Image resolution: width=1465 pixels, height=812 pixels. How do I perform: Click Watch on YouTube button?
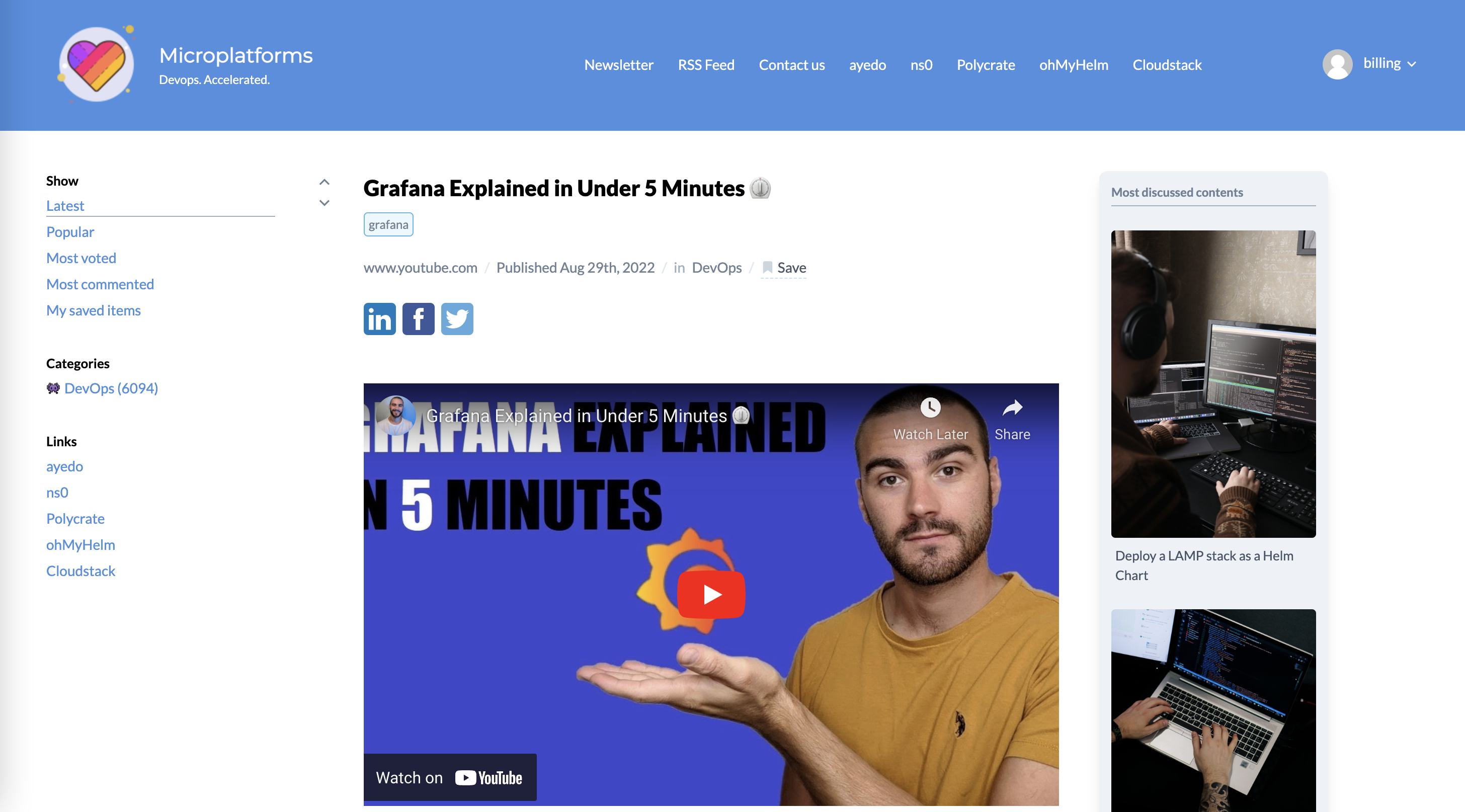[x=449, y=777]
